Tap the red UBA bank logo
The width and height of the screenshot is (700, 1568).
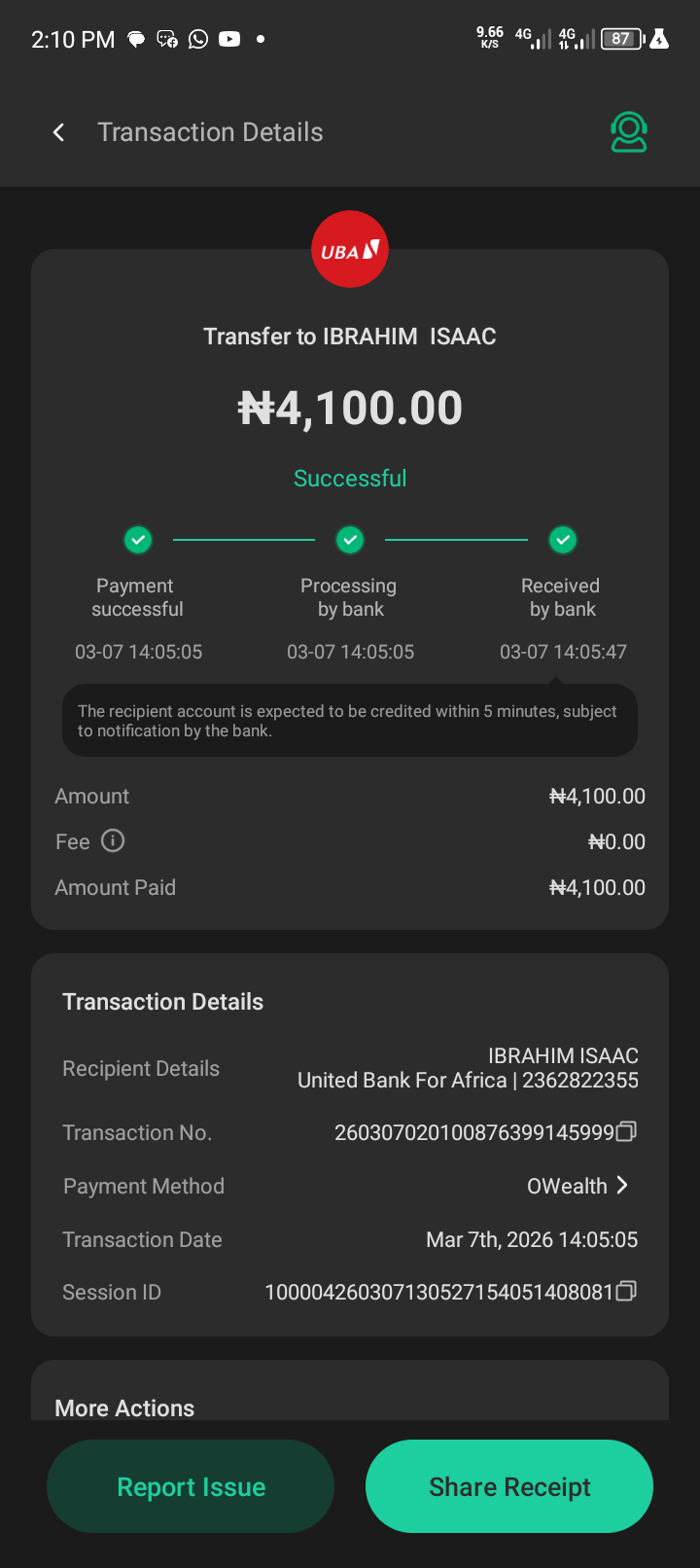350,250
